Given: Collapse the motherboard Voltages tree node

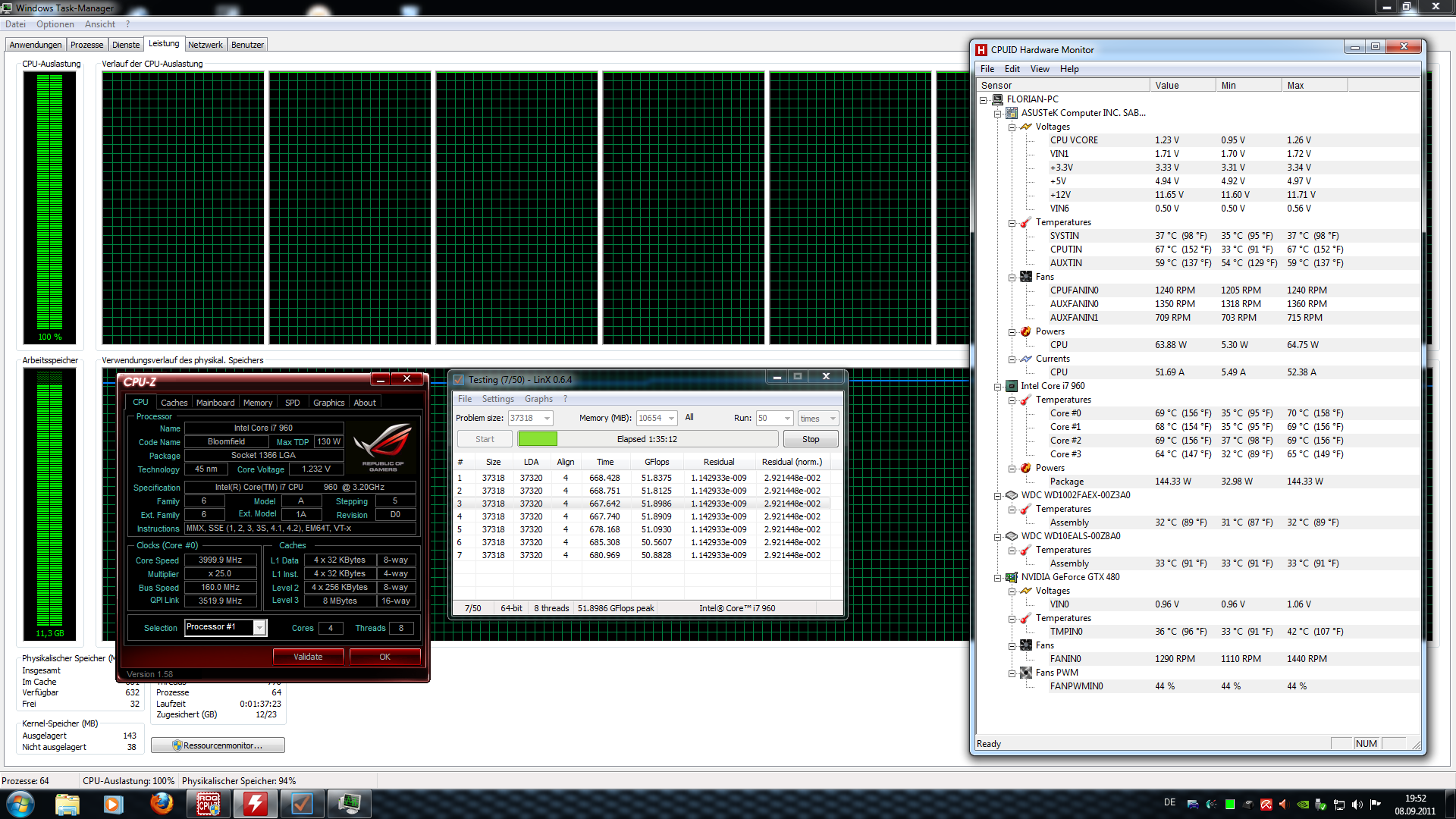Looking at the screenshot, I should [x=1012, y=127].
